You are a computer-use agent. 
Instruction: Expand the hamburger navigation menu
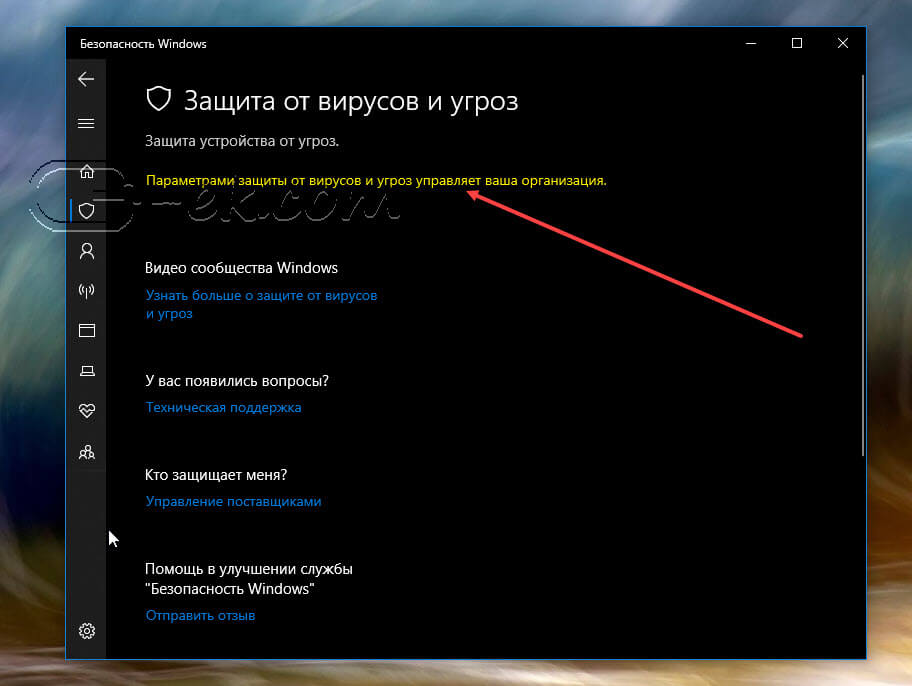(86, 123)
